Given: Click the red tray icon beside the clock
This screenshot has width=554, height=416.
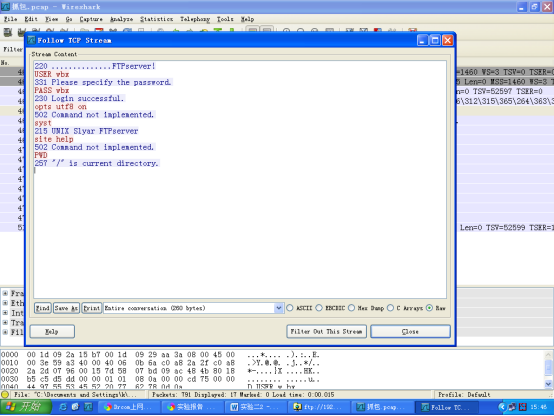Looking at the screenshot, I should [x=523, y=407].
